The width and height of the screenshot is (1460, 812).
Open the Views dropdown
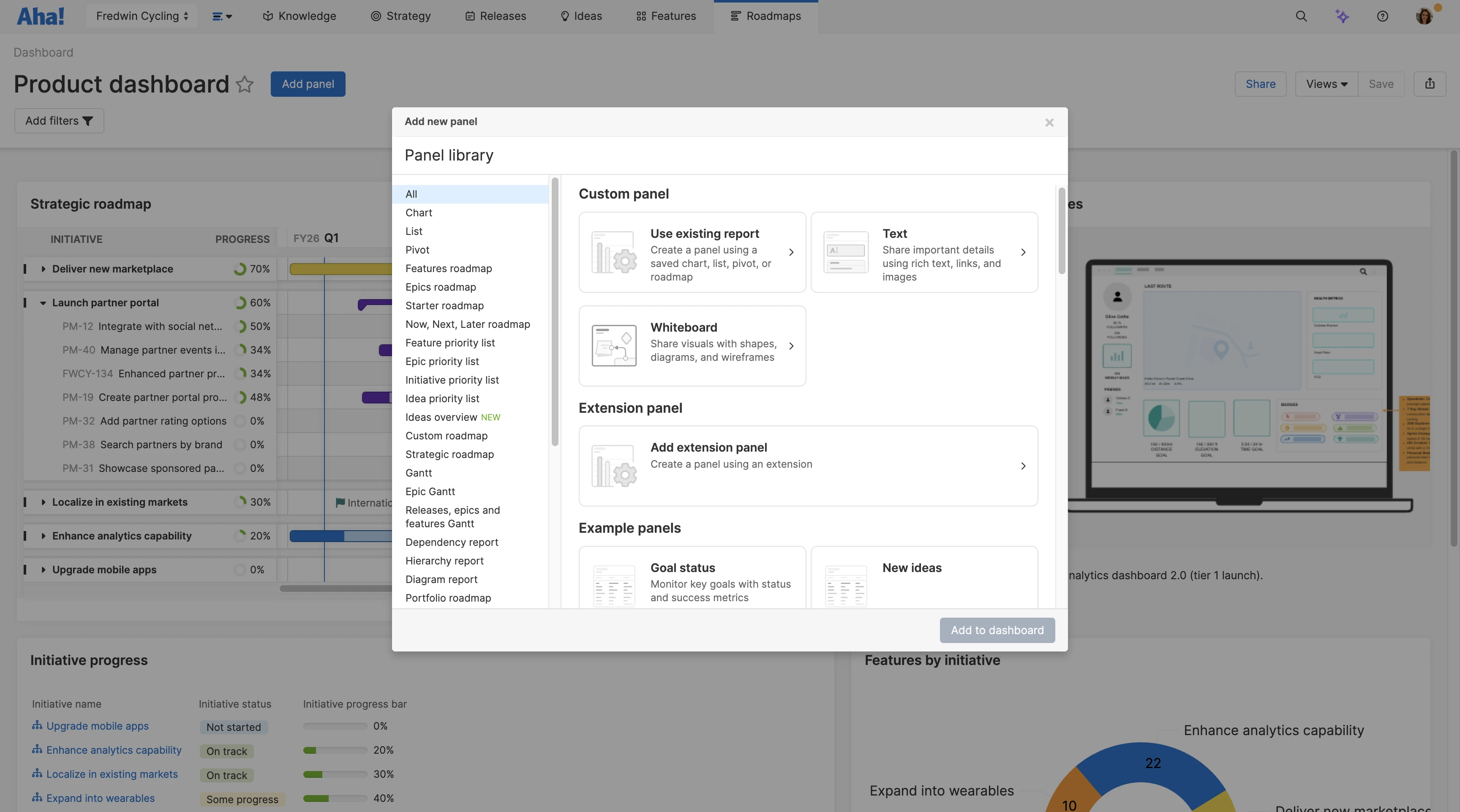click(1326, 83)
